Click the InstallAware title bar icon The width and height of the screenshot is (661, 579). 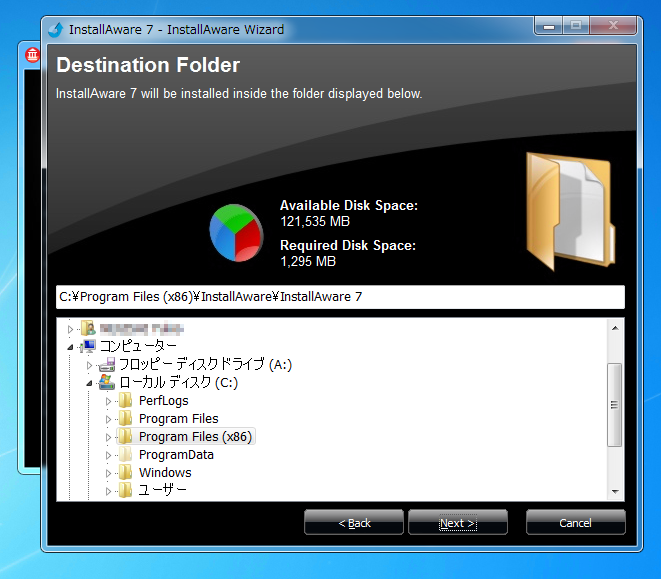tap(56, 30)
